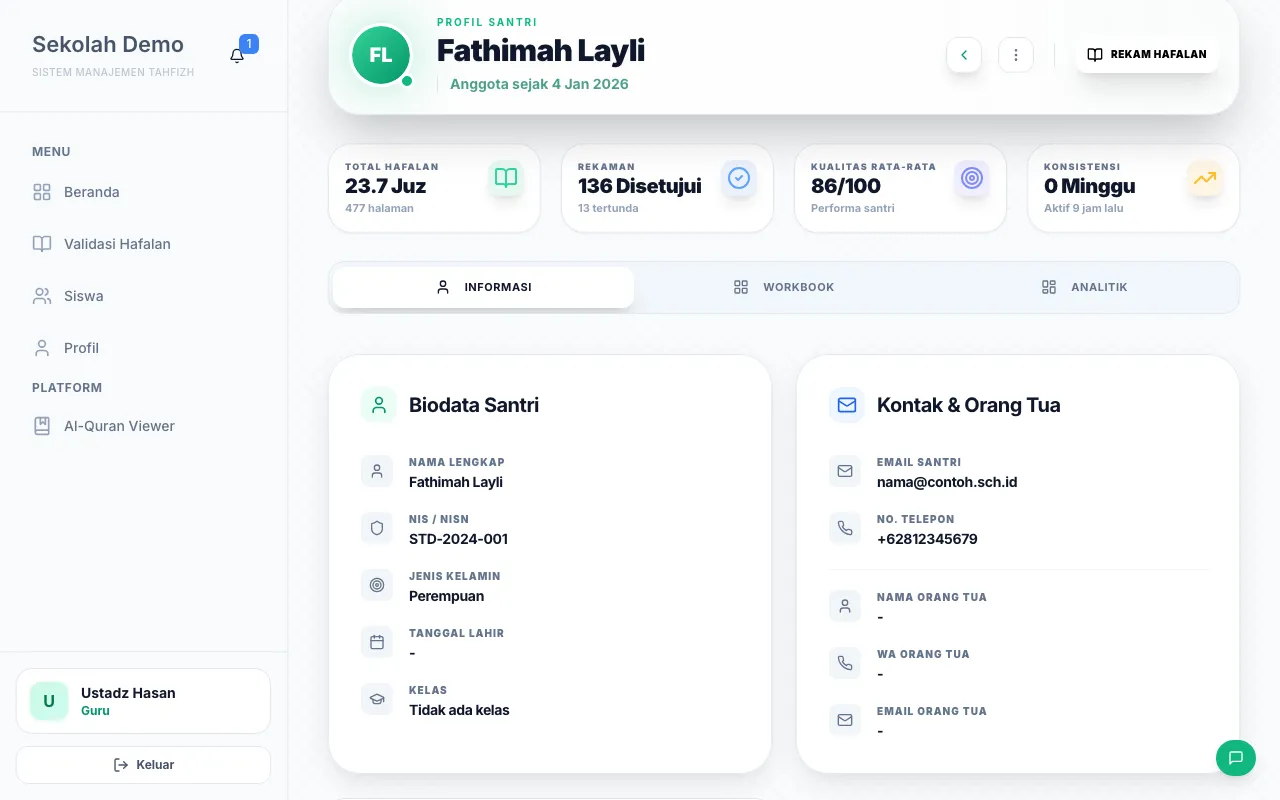The image size is (1280, 800).
Task: Click the No. Telepon phone icon
Action: (x=845, y=528)
